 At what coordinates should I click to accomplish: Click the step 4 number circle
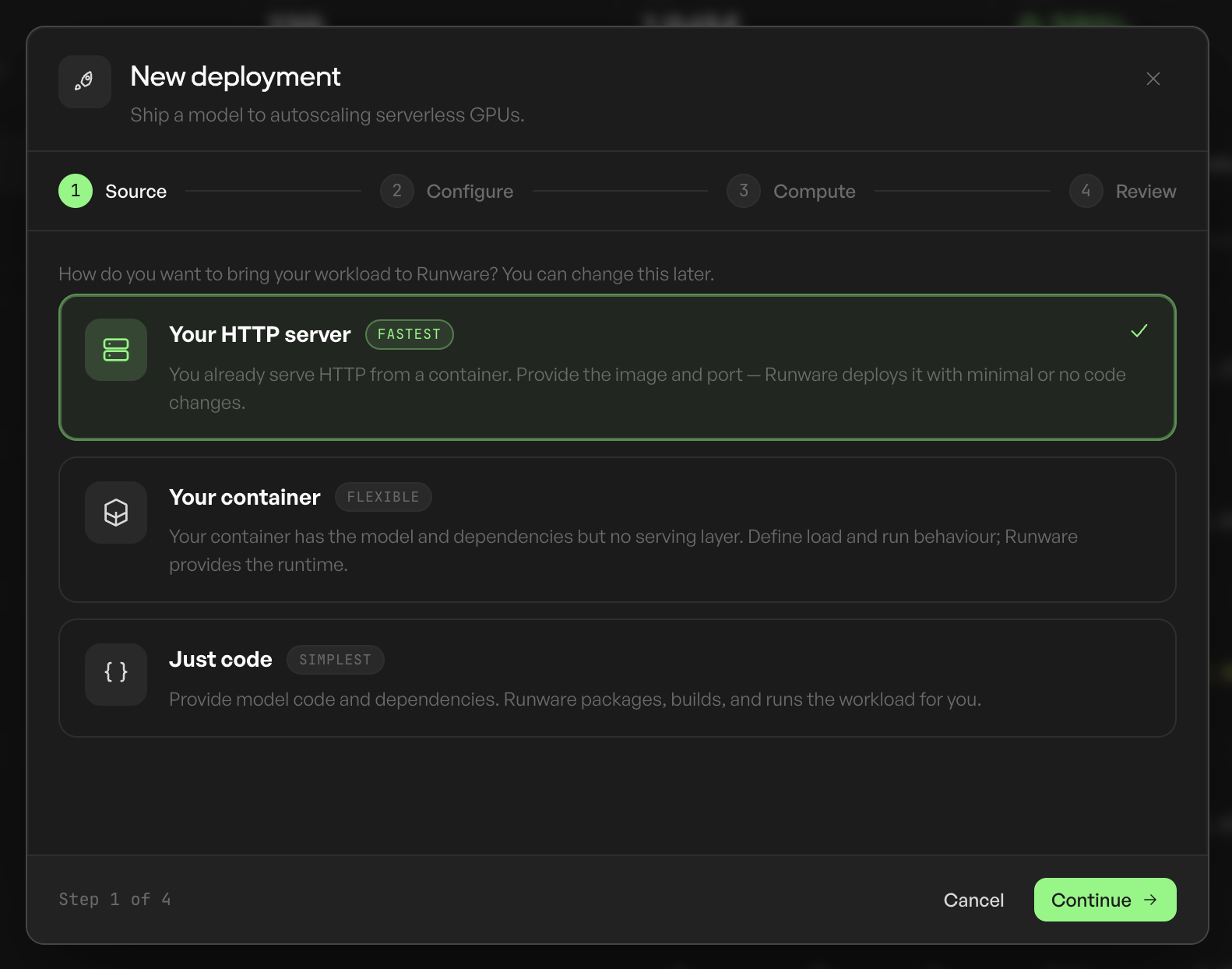click(x=1086, y=191)
